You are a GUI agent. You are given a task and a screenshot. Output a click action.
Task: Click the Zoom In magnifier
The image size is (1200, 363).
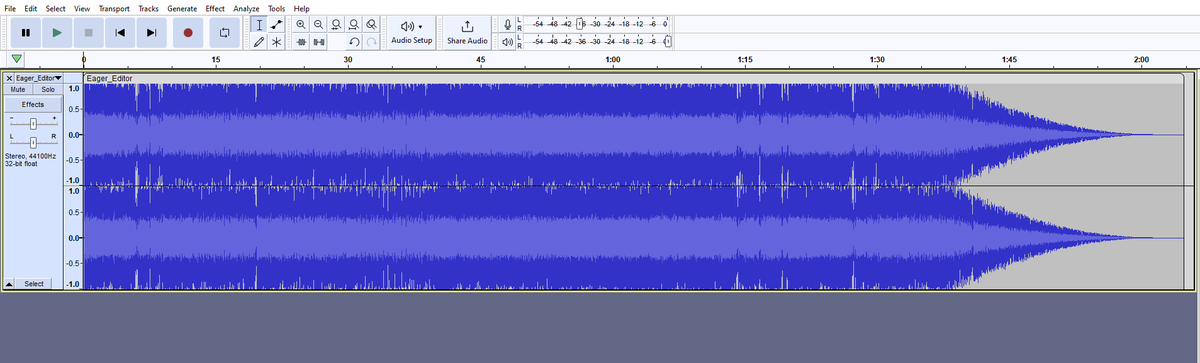[x=301, y=24]
